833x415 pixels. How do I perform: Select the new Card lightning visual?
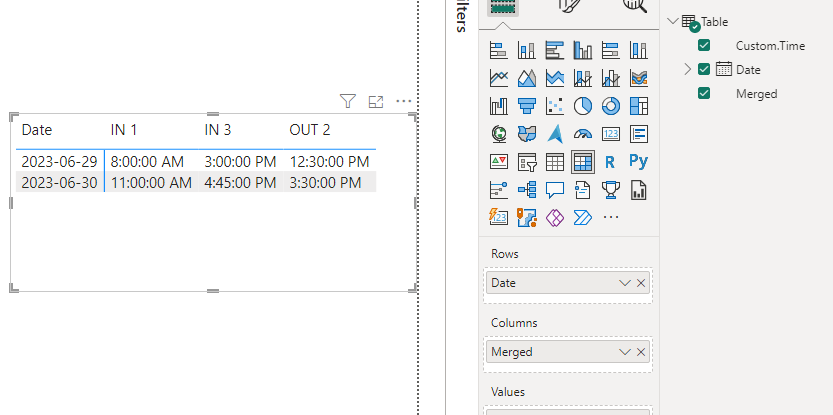(x=498, y=217)
